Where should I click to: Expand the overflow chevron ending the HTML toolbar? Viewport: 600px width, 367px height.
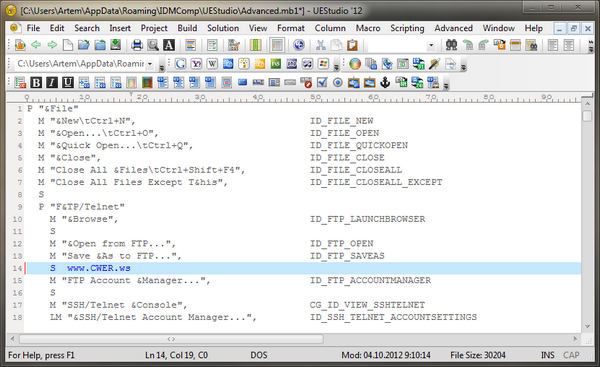click(x=446, y=86)
